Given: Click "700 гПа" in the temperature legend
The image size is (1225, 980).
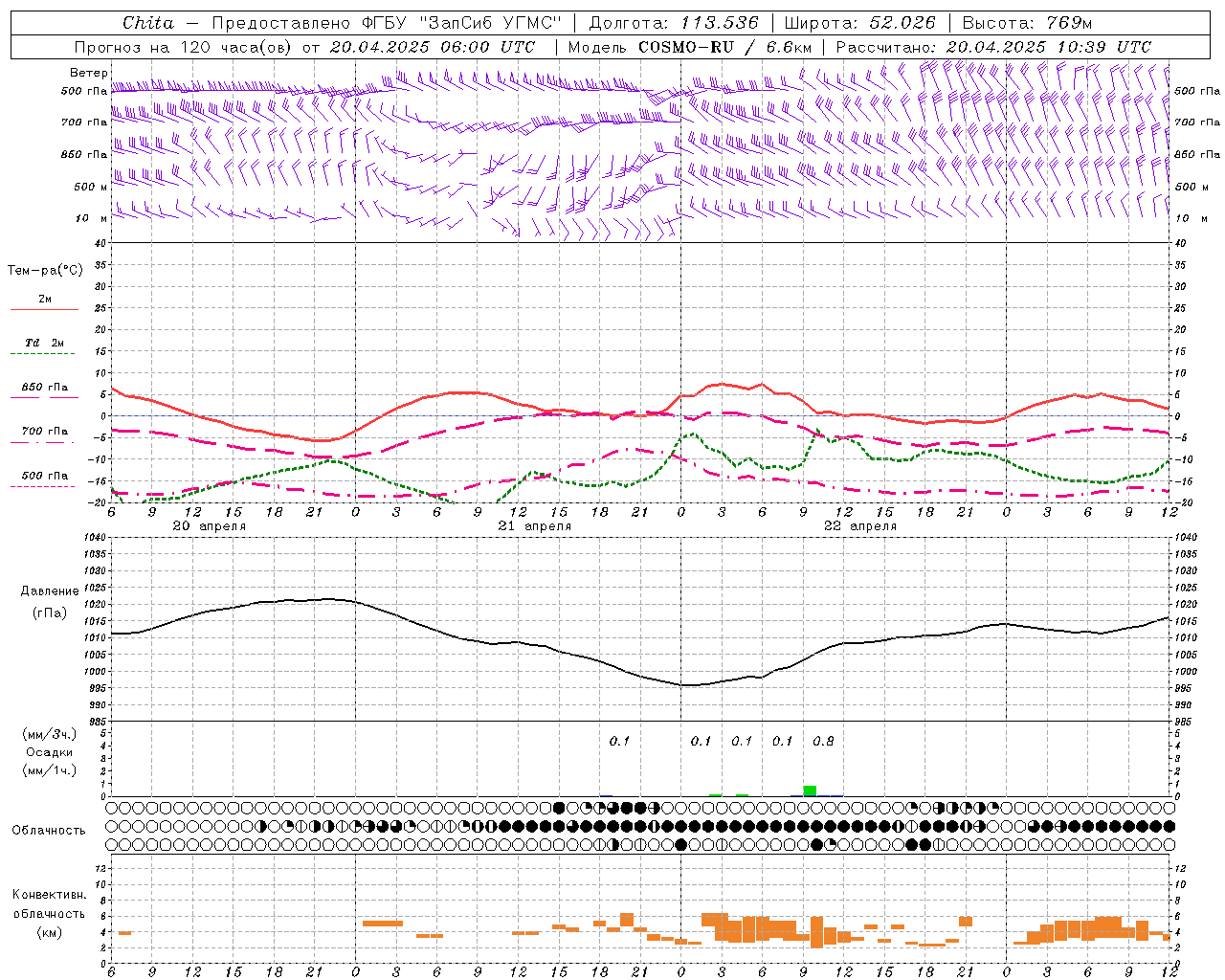Looking at the screenshot, I should point(45,432).
